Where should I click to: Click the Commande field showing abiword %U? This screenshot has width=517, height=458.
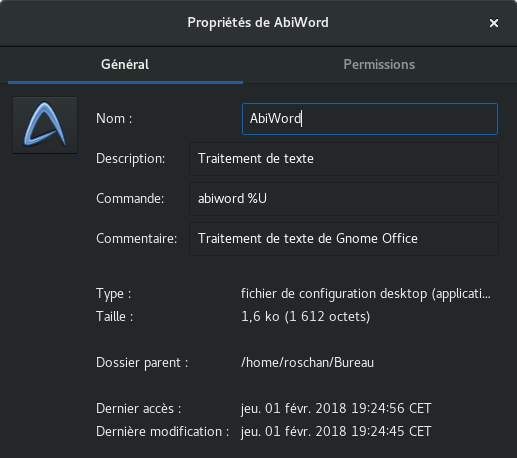[x=344, y=199]
